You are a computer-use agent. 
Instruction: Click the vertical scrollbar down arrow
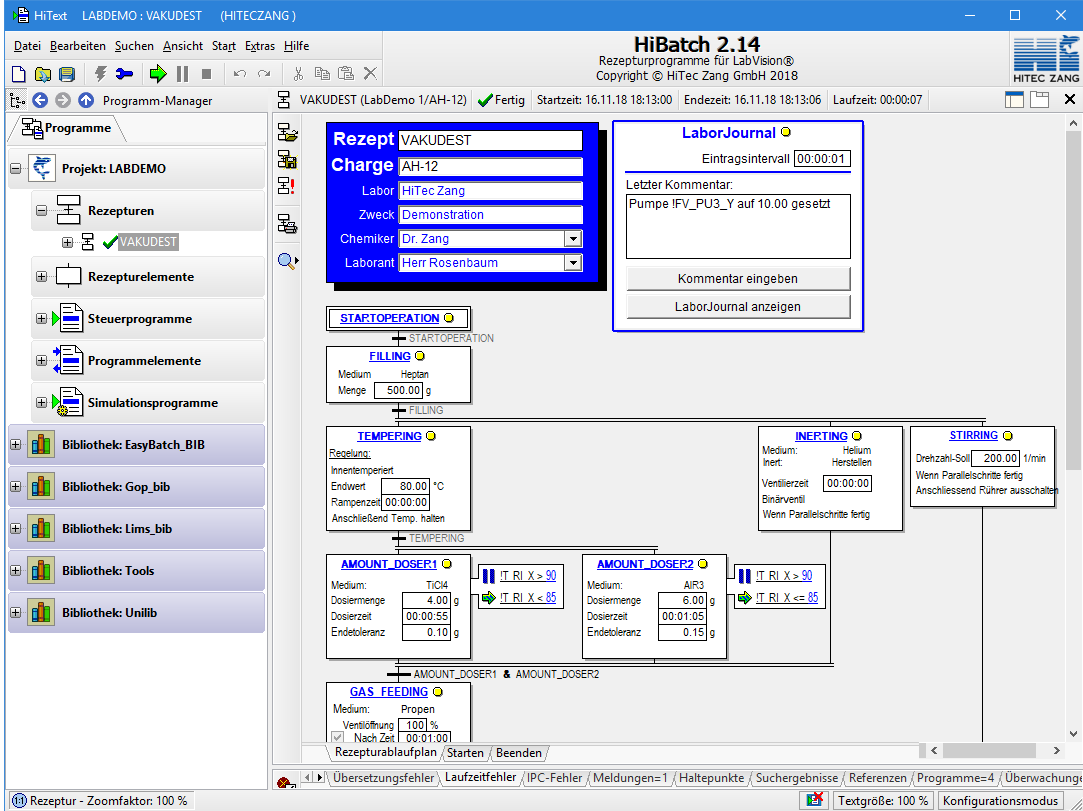(1073, 734)
